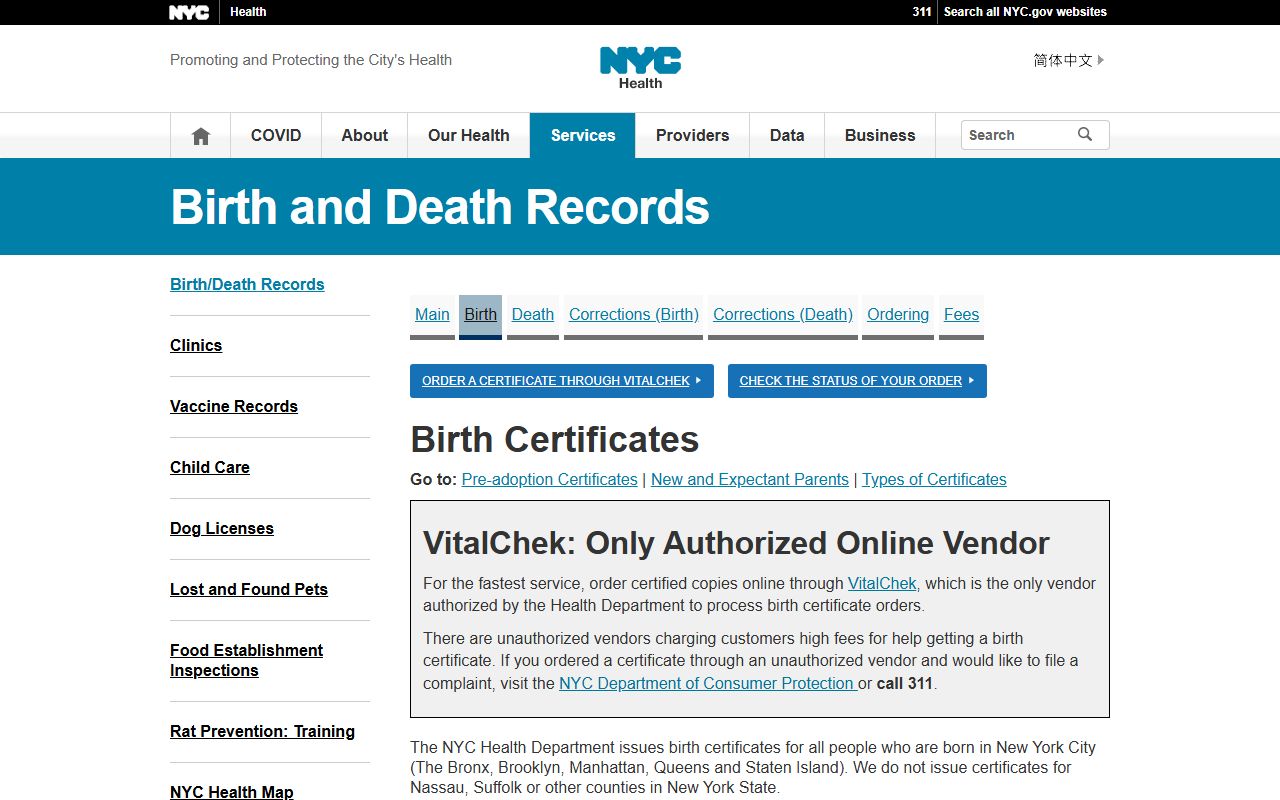
Task: Click Promoting and Protecting the City's Health tagline
Action: [x=311, y=60]
